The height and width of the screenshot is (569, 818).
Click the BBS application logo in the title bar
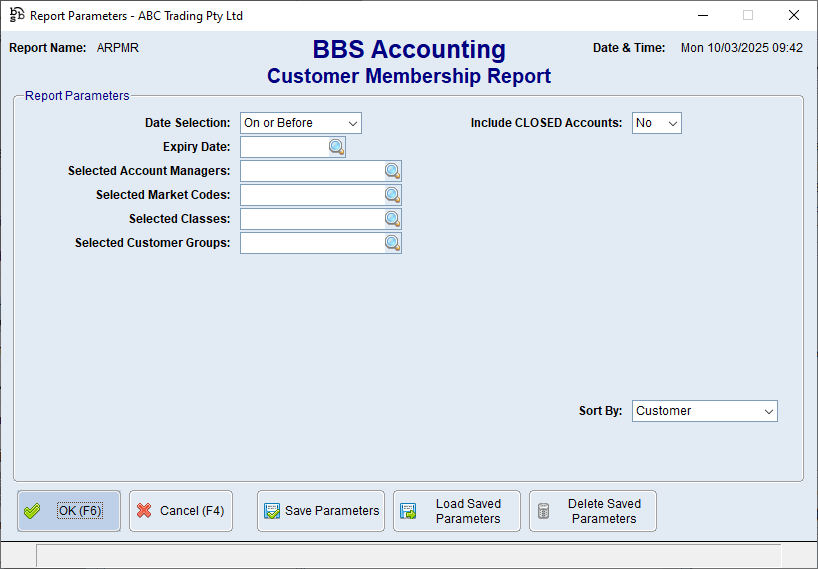pos(17,15)
